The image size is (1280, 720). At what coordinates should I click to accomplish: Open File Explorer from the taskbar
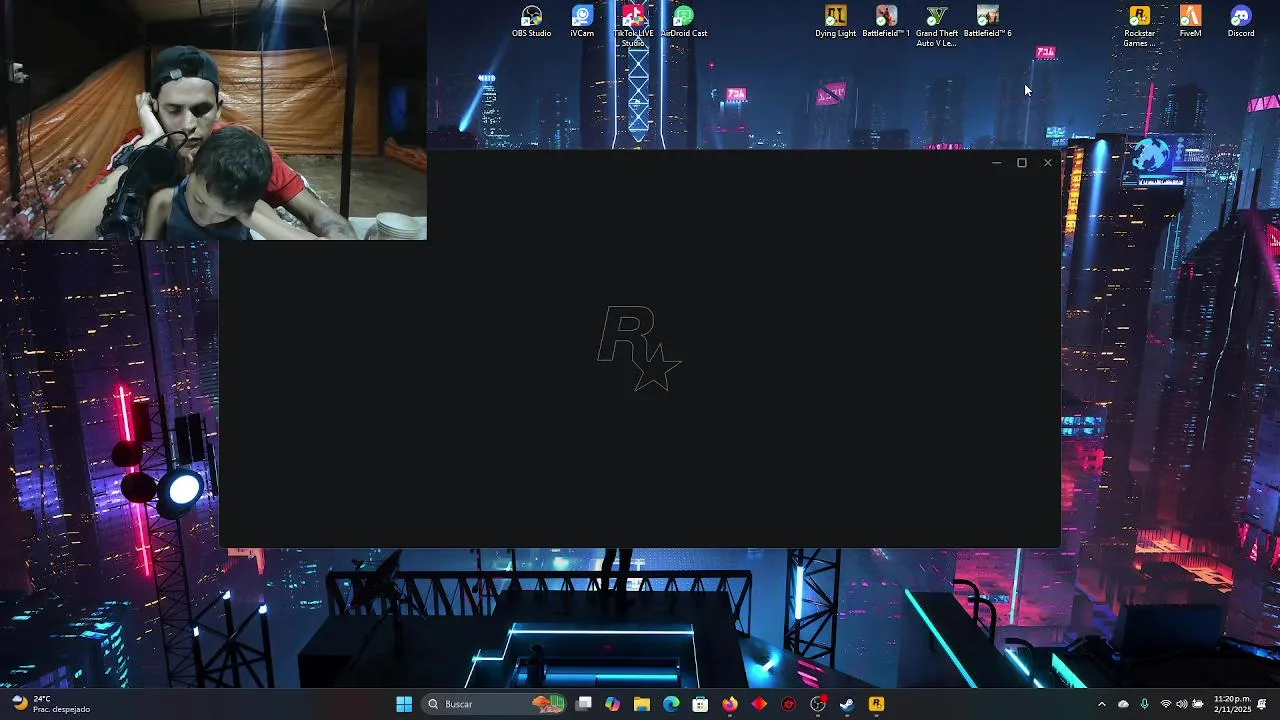coord(642,704)
